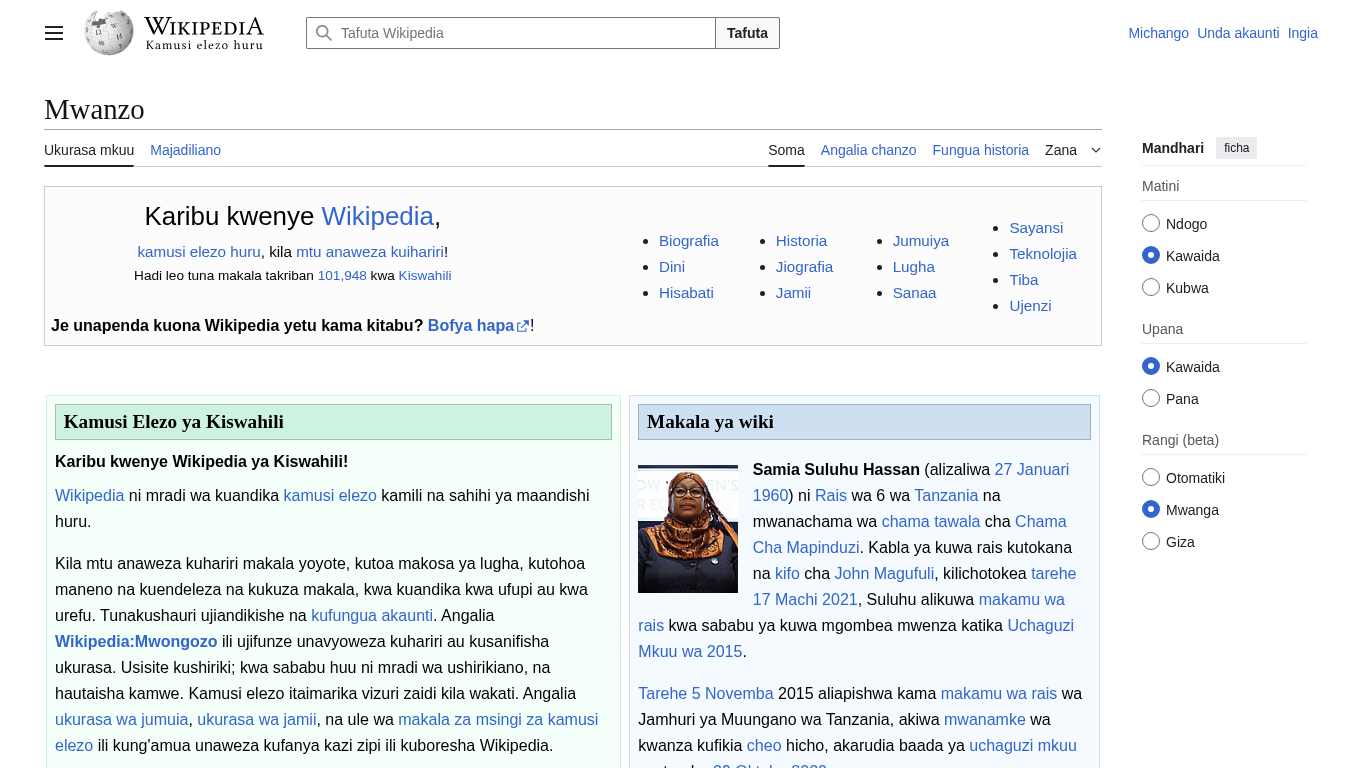Click external link icon beside Bofya hapa
This screenshot has height=768, width=1366.
pos(523,326)
